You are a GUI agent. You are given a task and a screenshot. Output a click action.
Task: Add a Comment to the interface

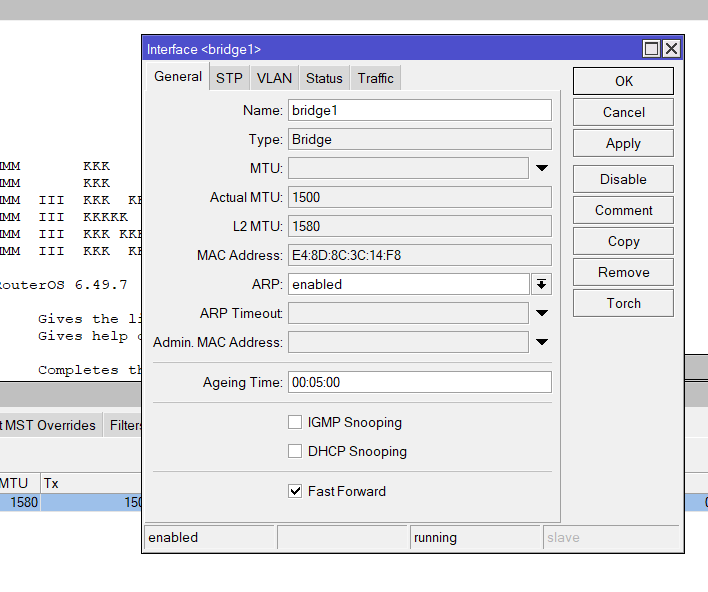tap(623, 210)
